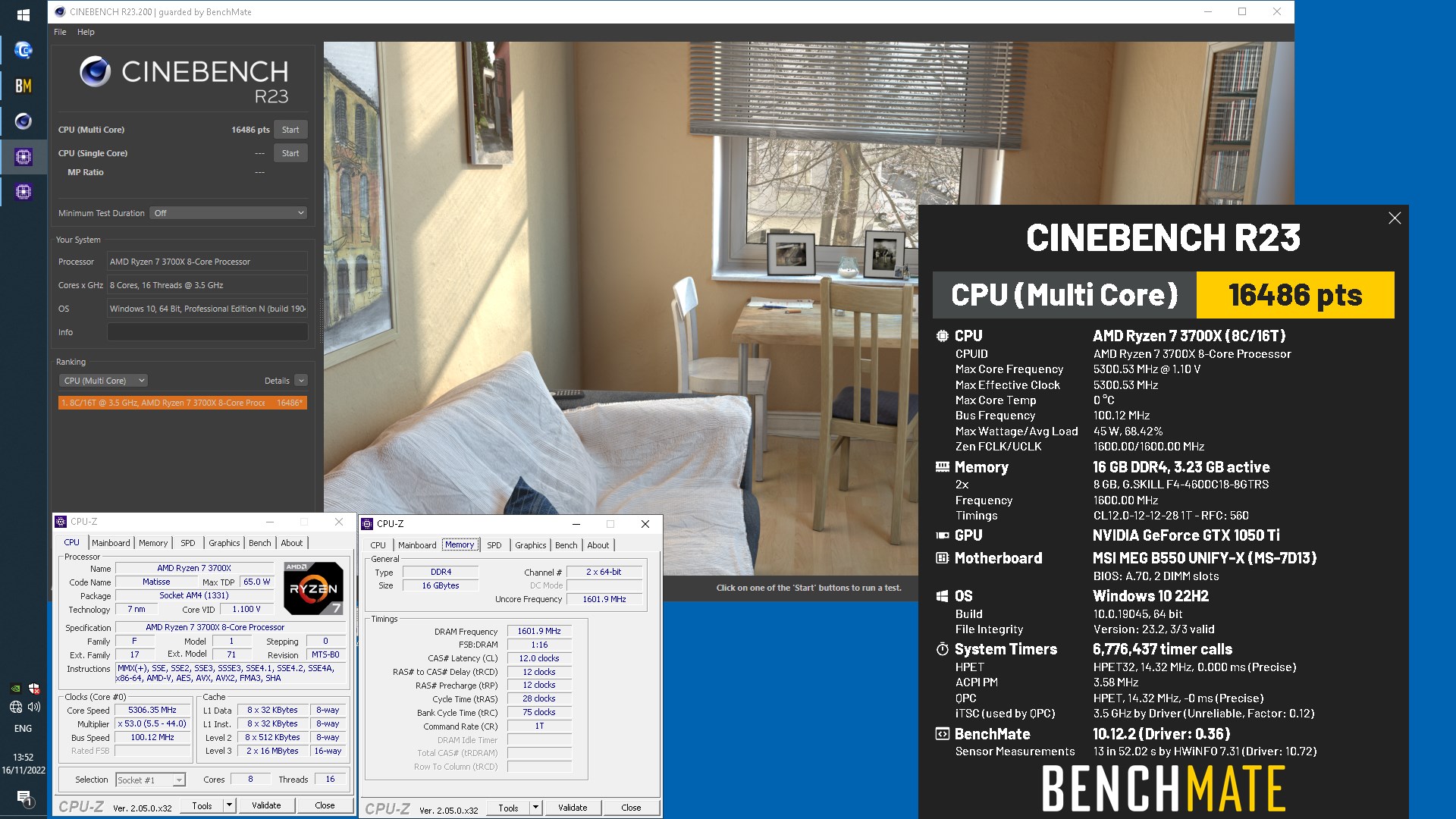Click Close button in CPU-Z CPU window
The height and width of the screenshot is (819, 1456).
point(325,805)
